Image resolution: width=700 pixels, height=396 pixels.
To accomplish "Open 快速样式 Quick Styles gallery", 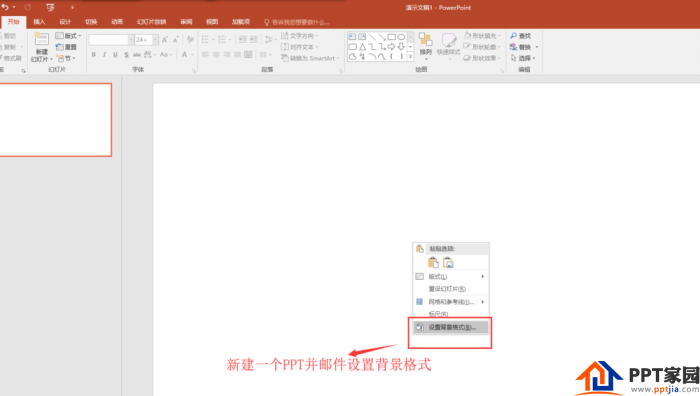I will tap(448, 46).
